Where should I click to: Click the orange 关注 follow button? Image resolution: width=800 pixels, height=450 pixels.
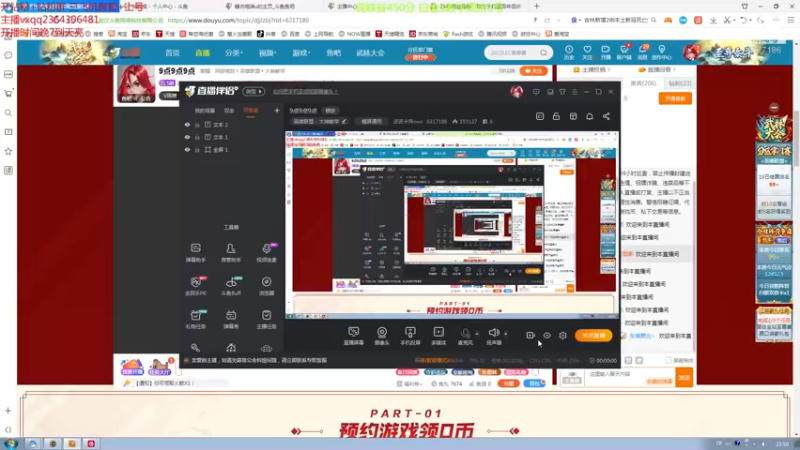[533, 71]
